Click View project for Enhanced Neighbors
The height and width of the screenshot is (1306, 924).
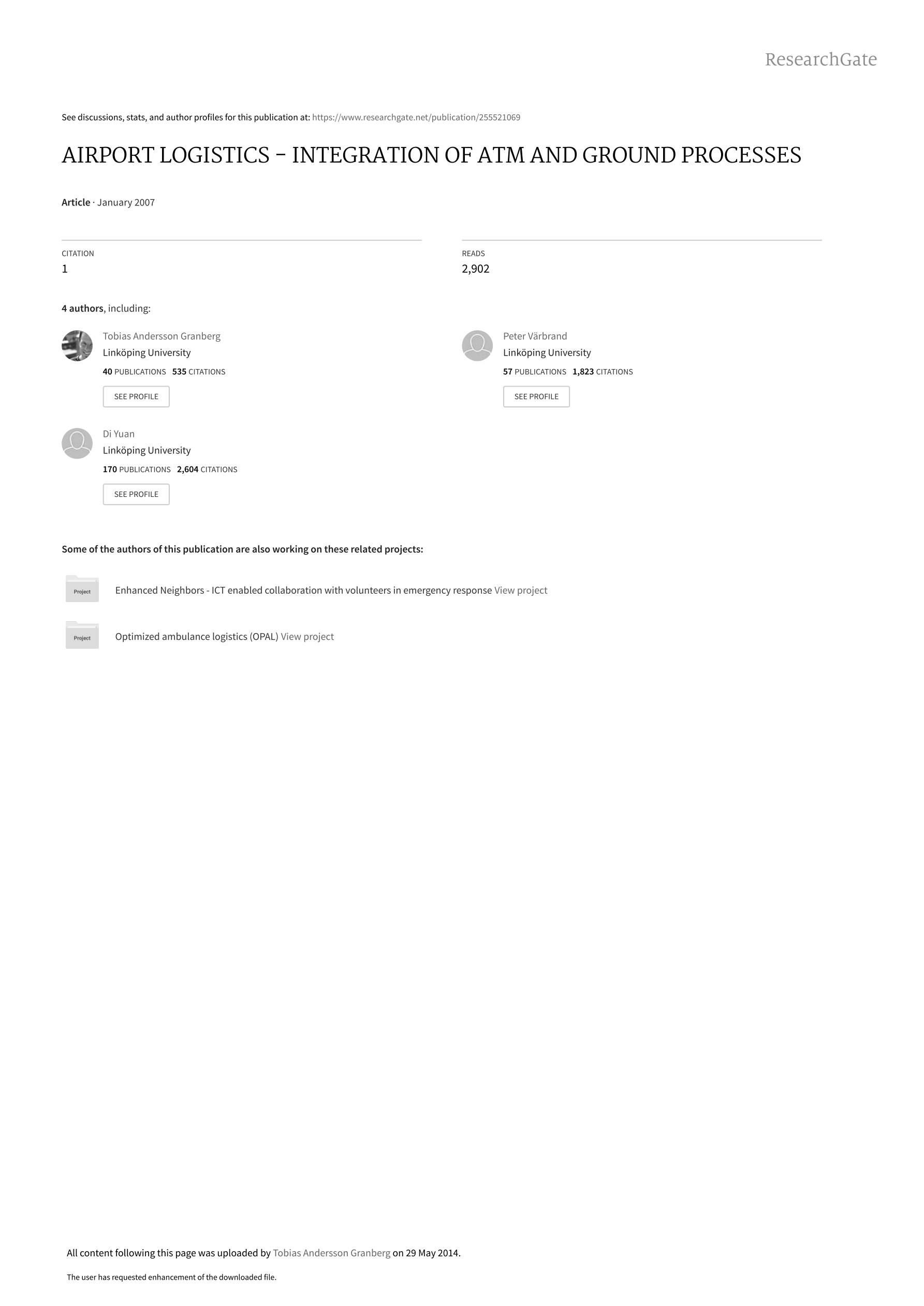(521, 591)
